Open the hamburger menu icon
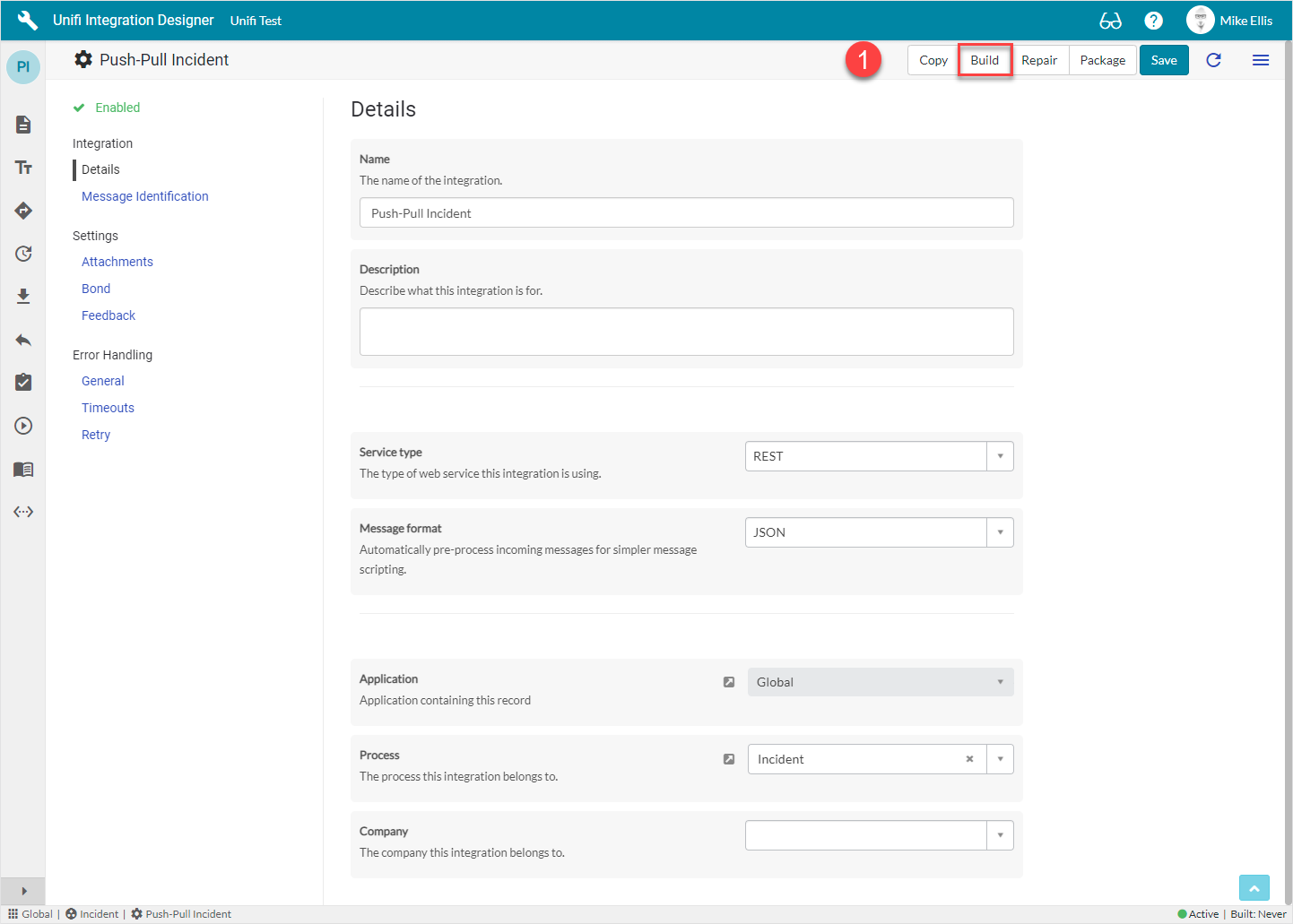 [1260, 60]
